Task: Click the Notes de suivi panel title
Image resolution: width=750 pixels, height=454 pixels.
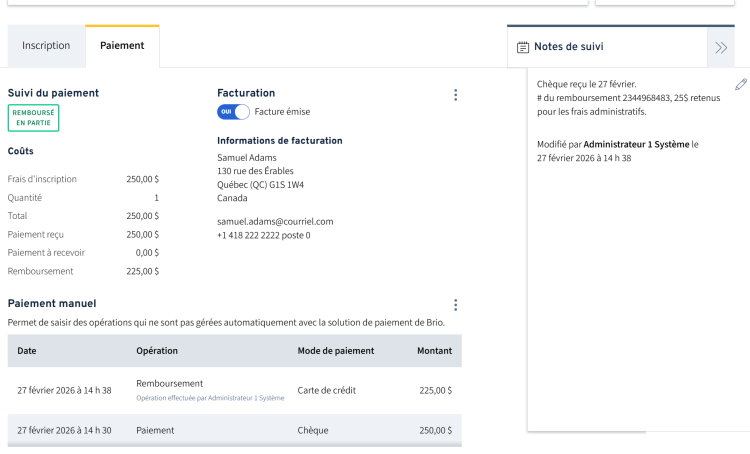Action: [568, 47]
